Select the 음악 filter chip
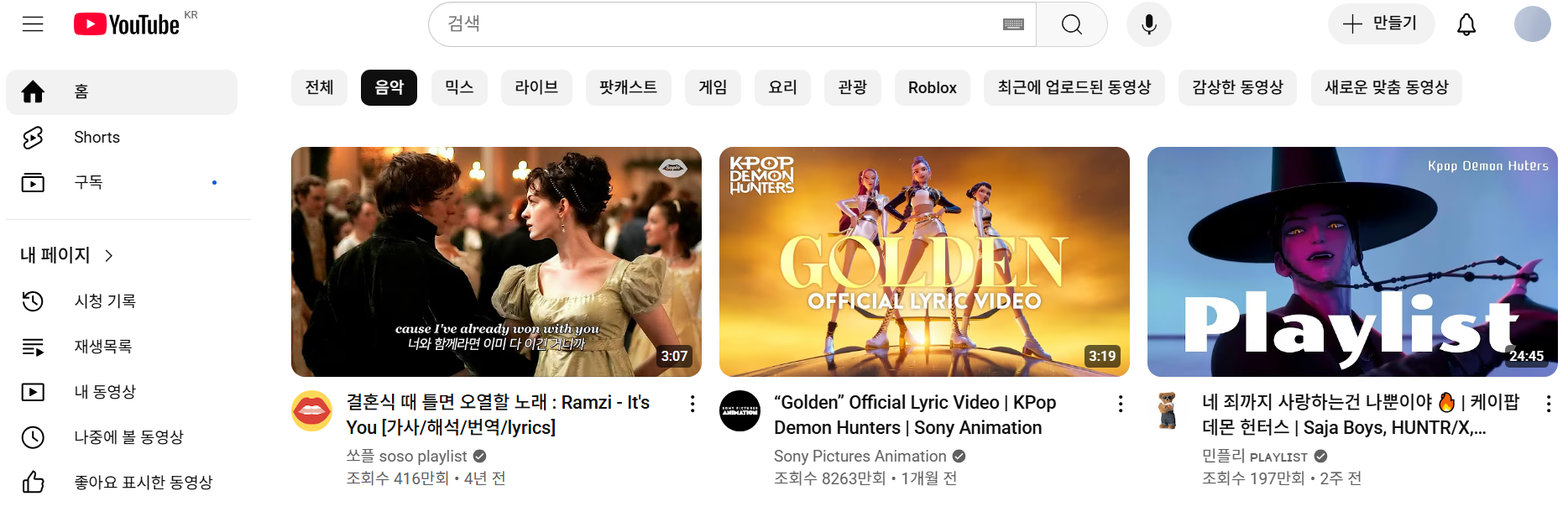Viewport: 1568px width, 517px height. (389, 87)
